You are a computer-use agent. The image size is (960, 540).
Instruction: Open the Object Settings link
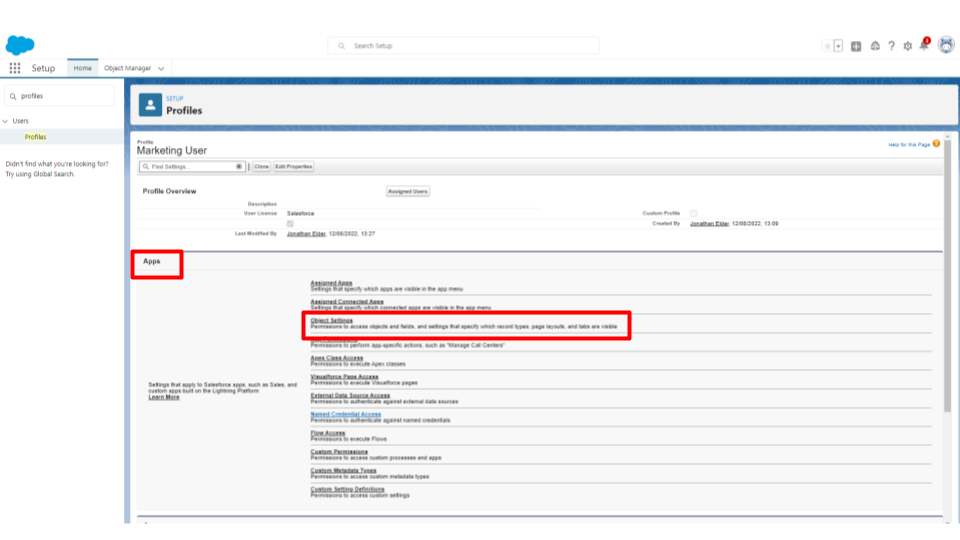point(331,320)
